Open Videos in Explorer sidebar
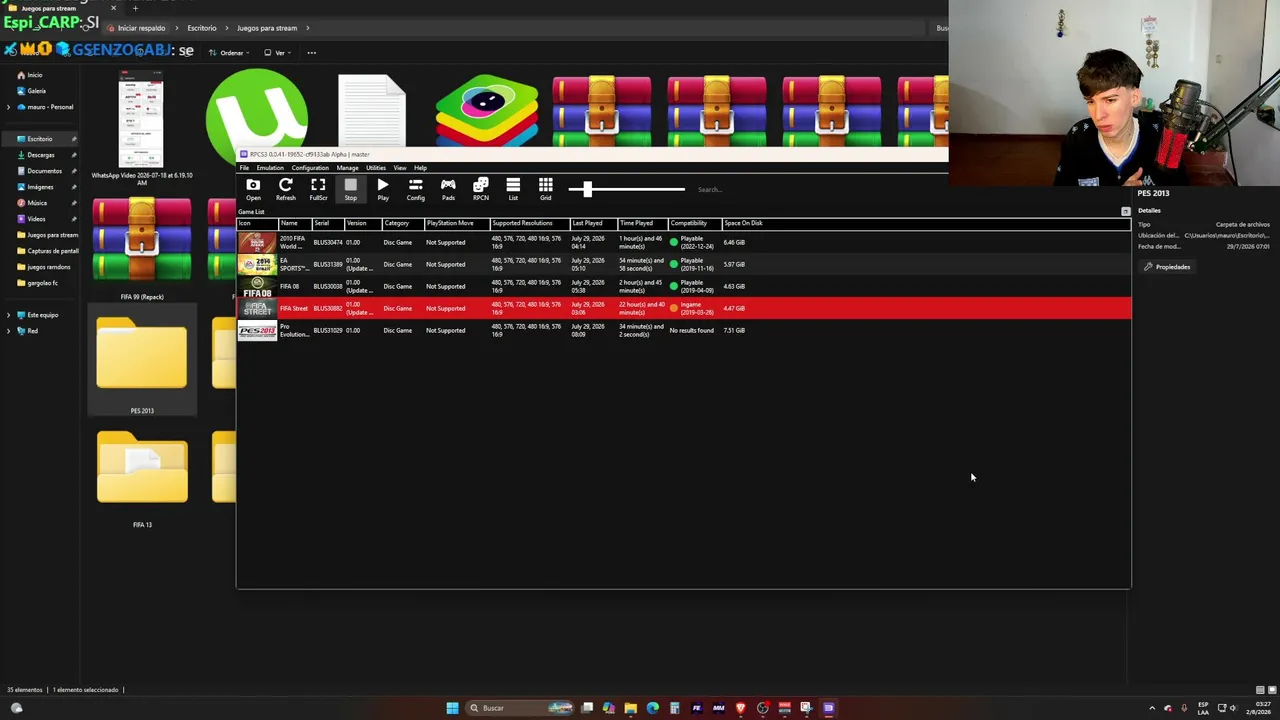 point(36,219)
